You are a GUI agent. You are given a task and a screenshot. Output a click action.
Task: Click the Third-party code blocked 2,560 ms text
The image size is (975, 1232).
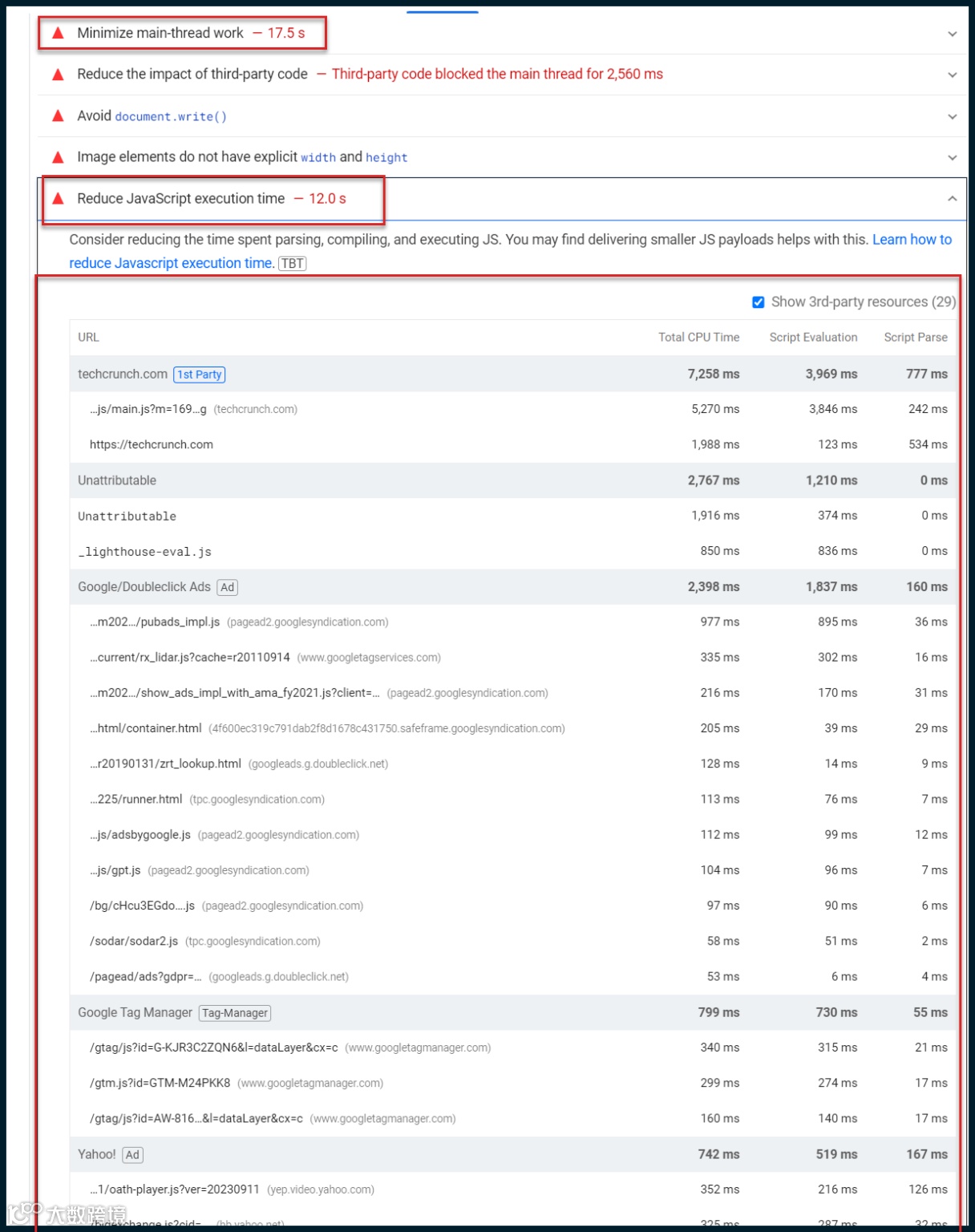[x=497, y=74]
